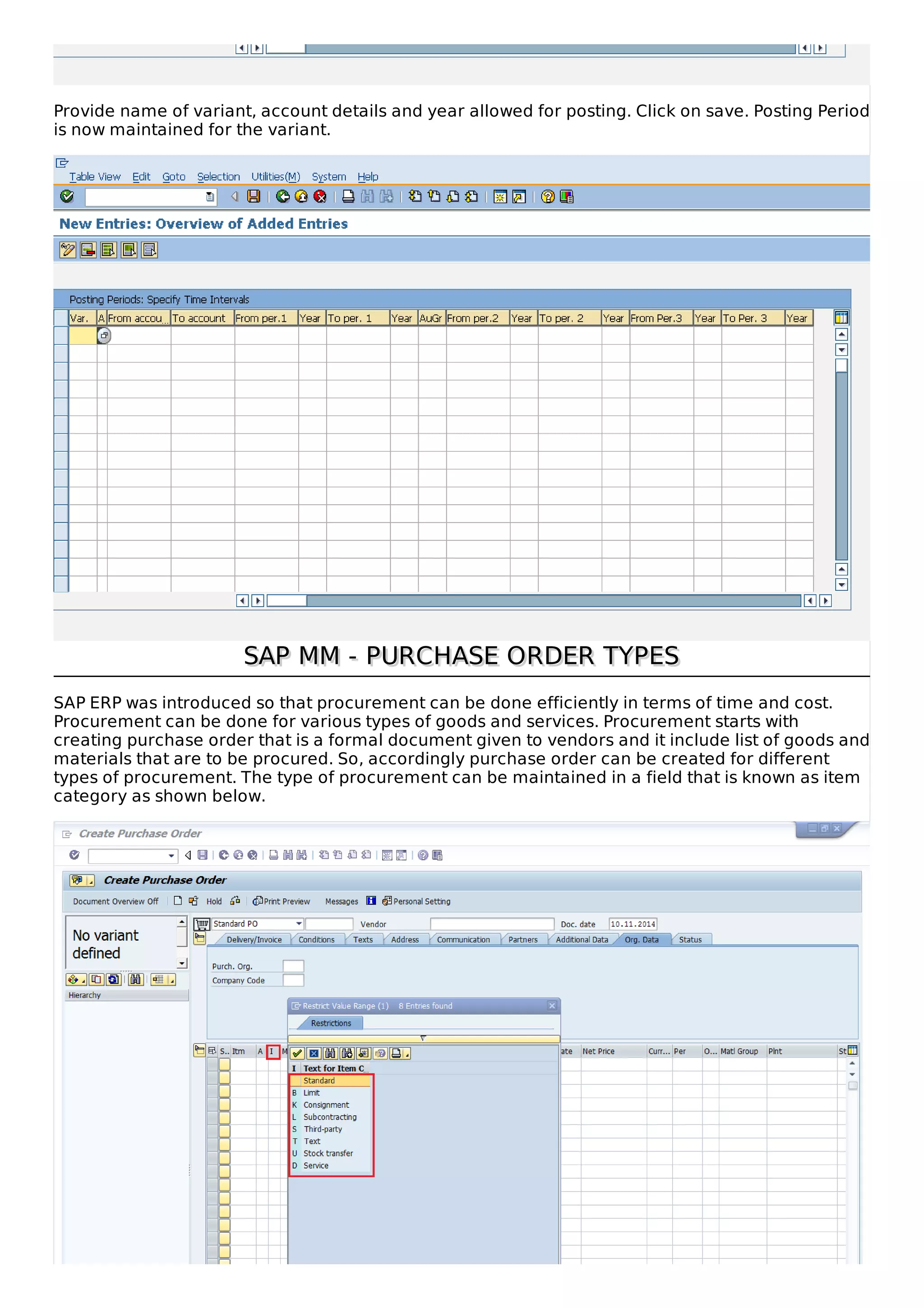Click the shopping cart icon beside Standard PO
The height and width of the screenshot is (1308, 924).
click(202, 924)
